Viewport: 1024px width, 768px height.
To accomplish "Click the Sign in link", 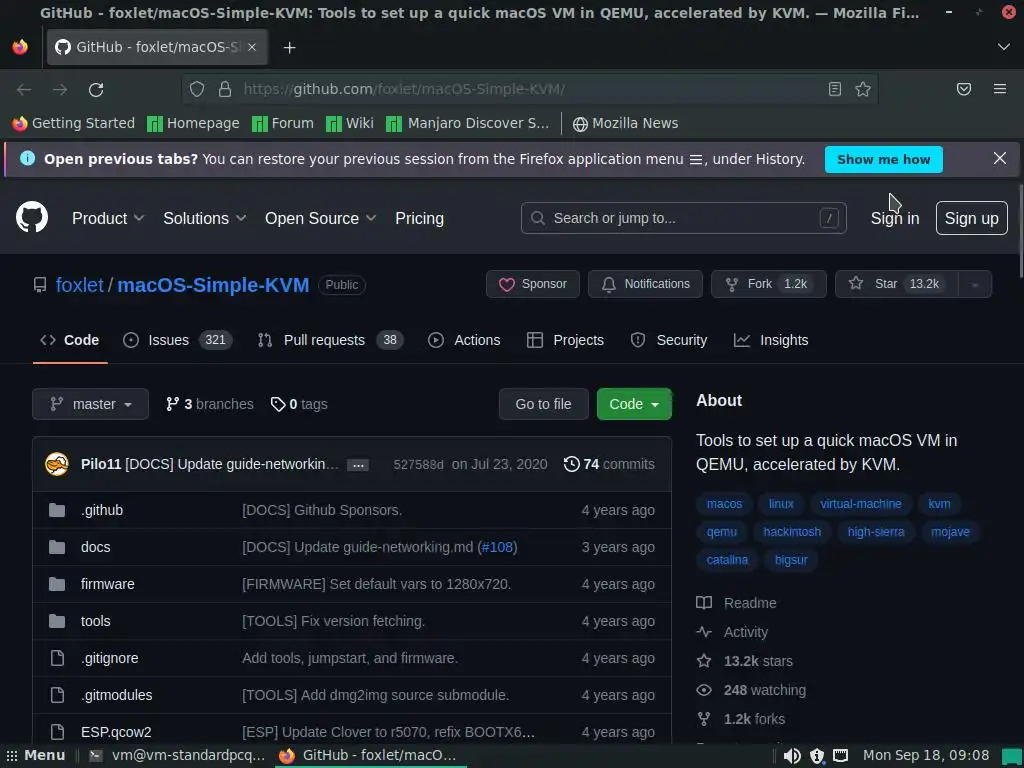I will pos(895,218).
